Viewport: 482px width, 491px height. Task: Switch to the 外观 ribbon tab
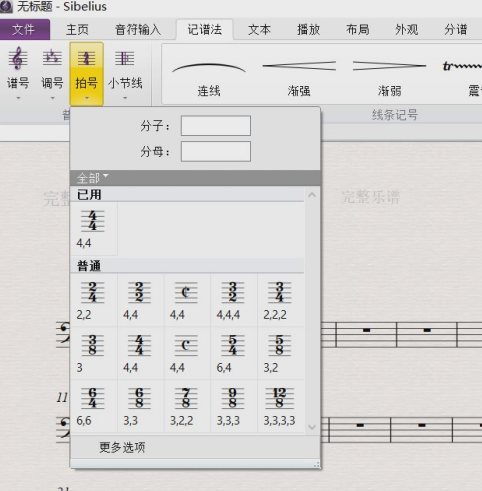coord(407,29)
